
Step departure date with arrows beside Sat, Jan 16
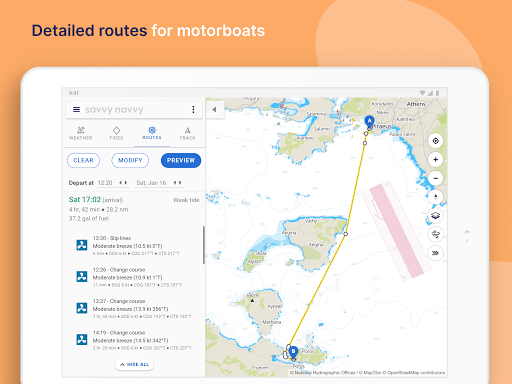(x=177, y=183)
